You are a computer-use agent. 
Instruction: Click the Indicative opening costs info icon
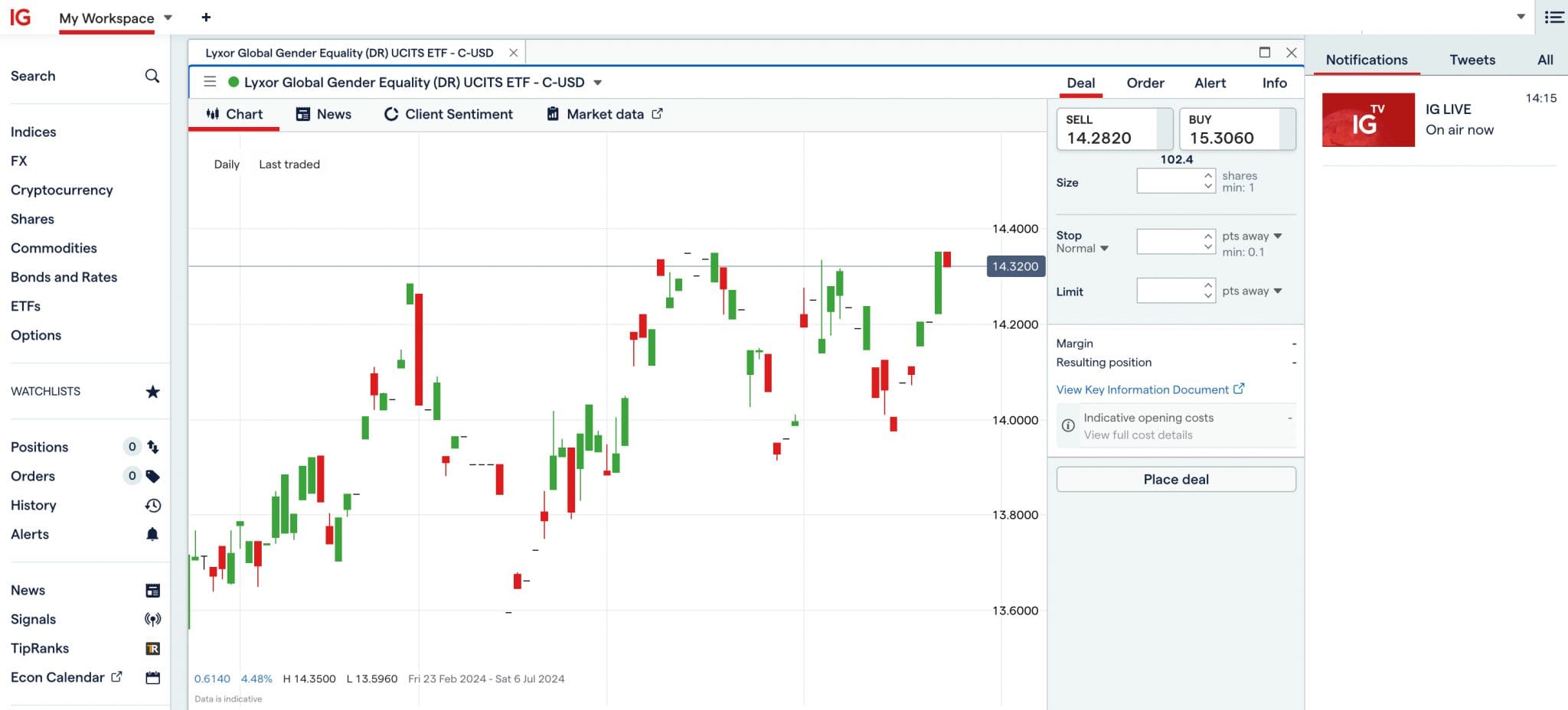point(1068,425)
